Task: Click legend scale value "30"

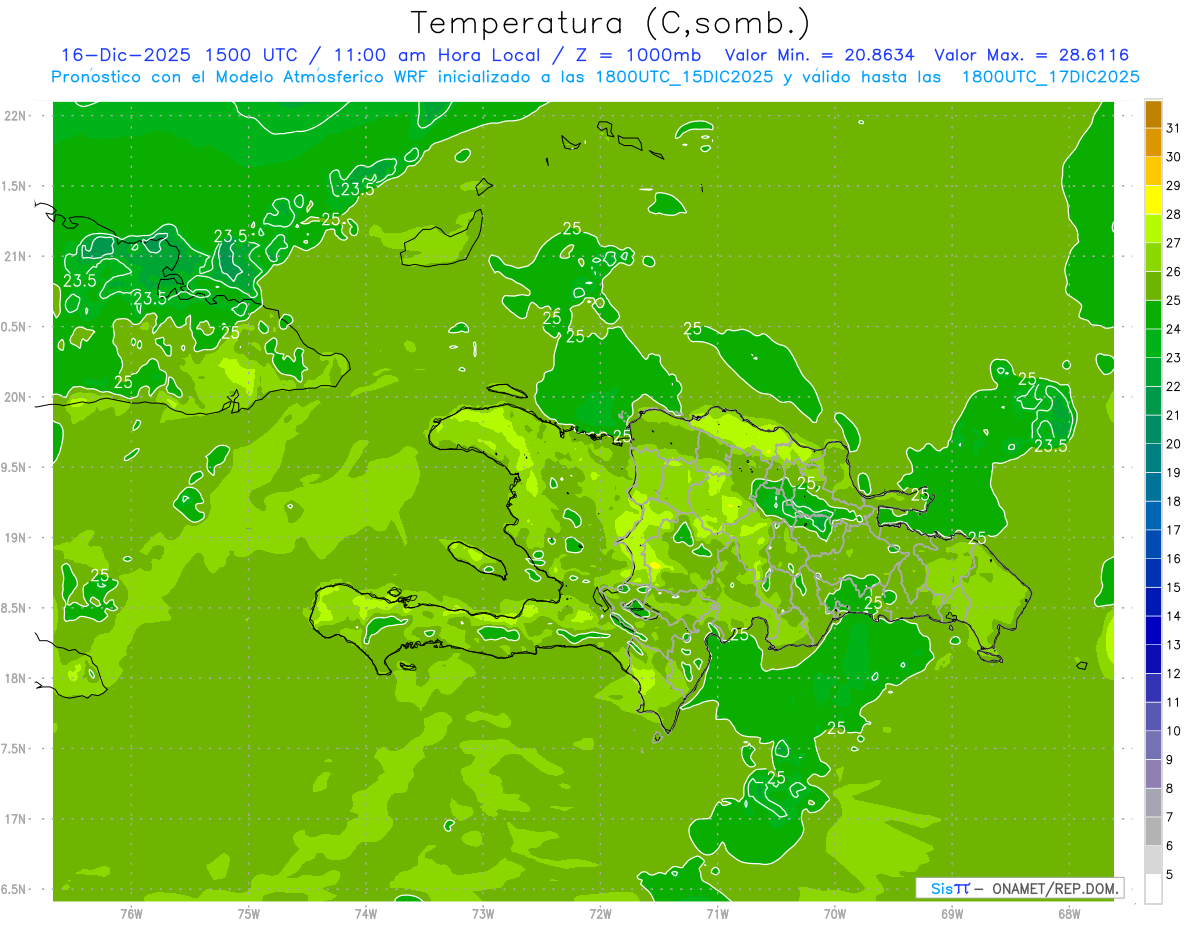Action: [x=1174, y=157]
